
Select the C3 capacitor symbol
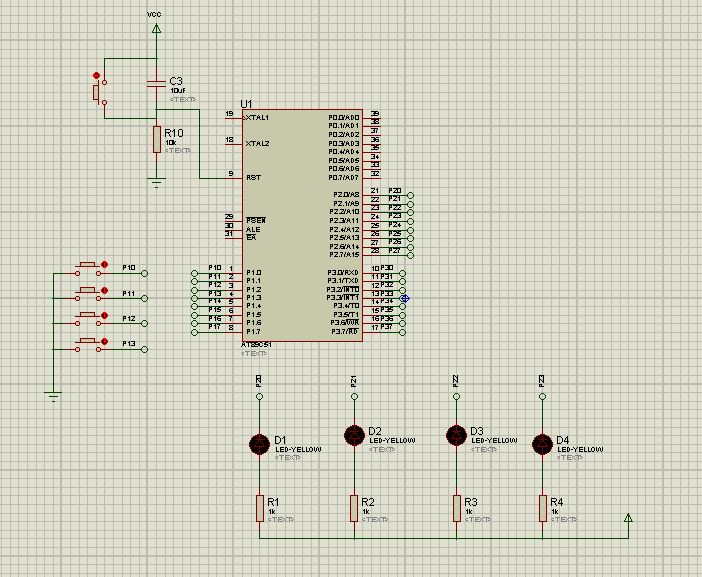pos(156,82)
